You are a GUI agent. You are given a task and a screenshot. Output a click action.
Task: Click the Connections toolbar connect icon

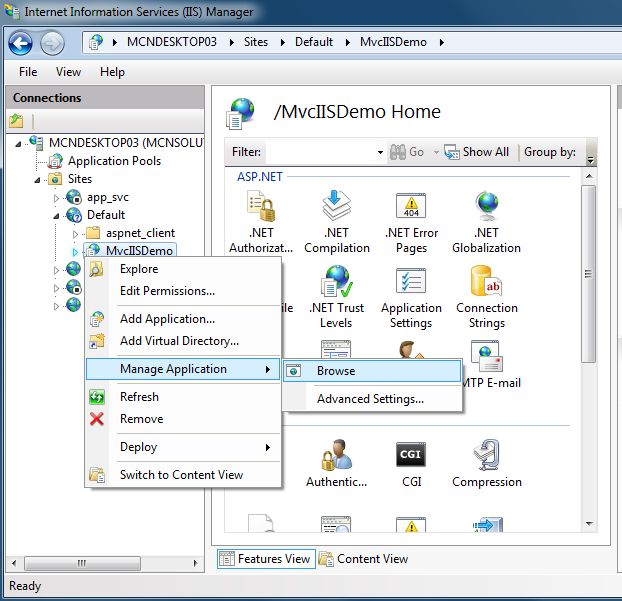16,121
